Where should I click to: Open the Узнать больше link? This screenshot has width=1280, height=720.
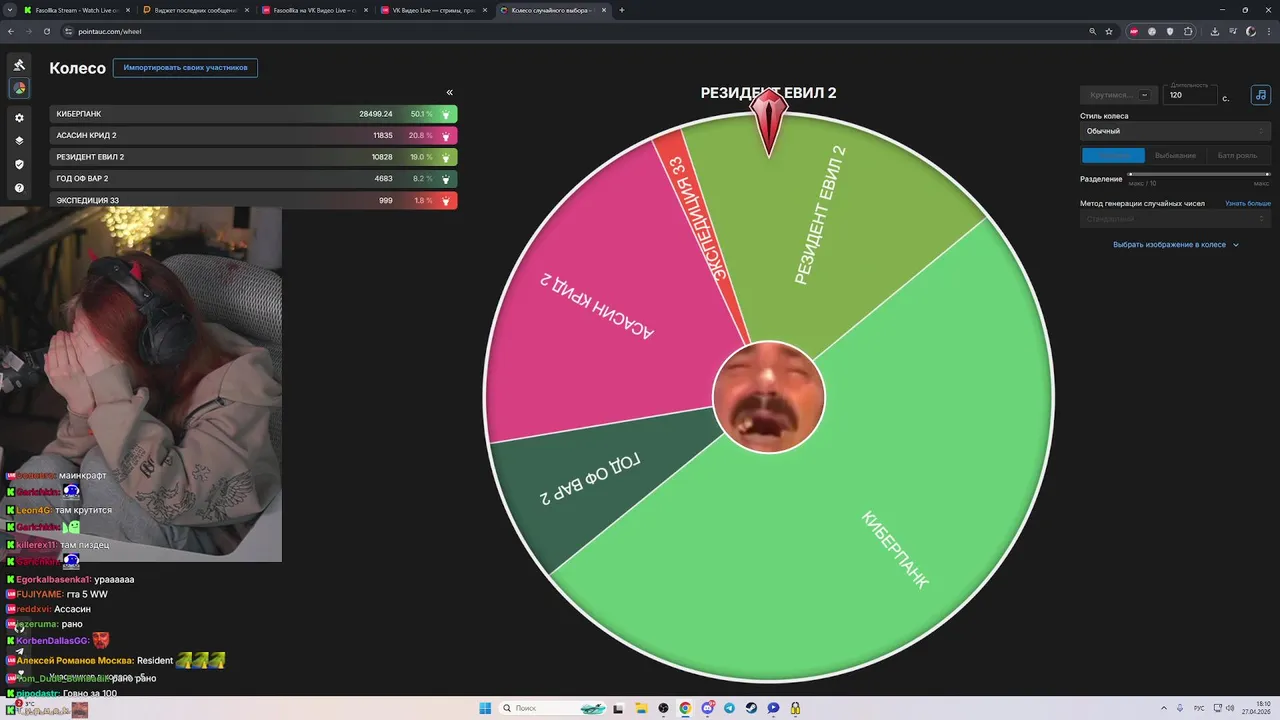click(1248, 203)
